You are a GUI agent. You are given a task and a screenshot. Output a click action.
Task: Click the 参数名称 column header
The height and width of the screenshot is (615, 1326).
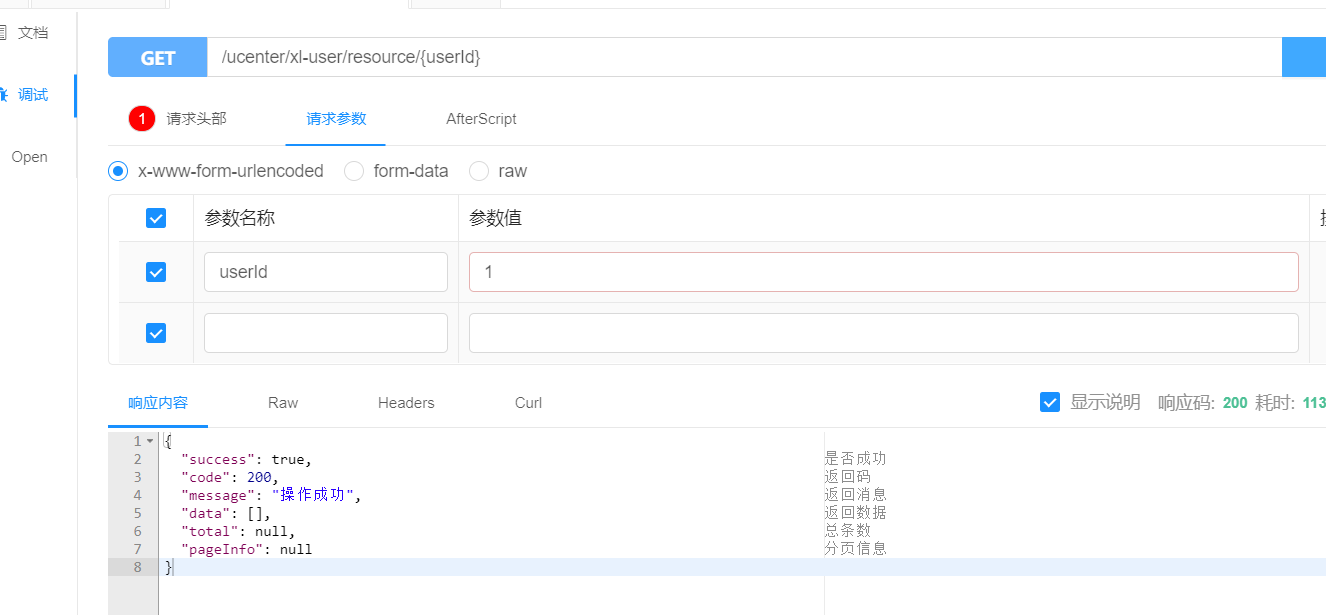pyautogui.click(x=240, y=218)
